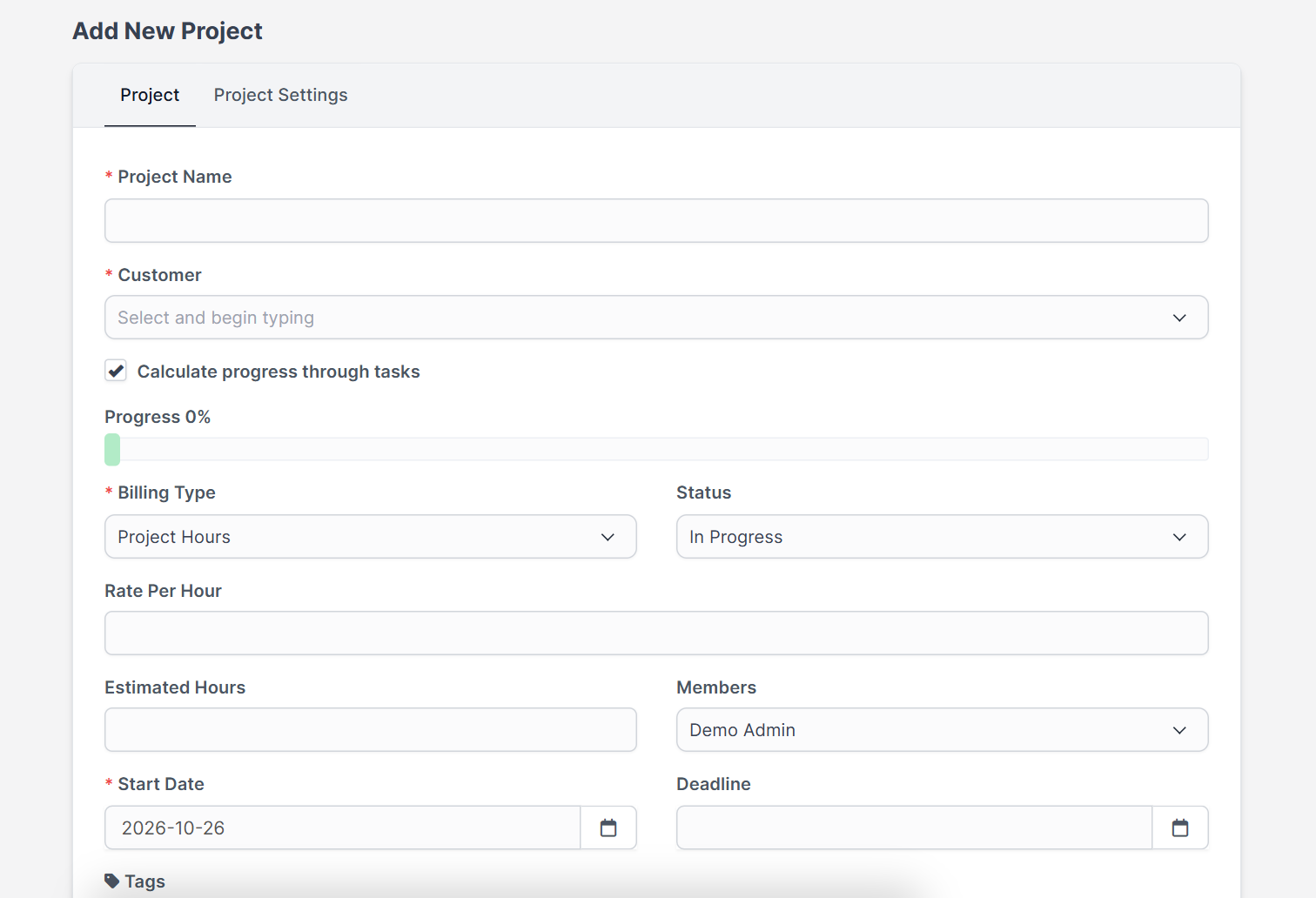
Task: Expand the Customer dropdown
Action: (x=656, y=318)
